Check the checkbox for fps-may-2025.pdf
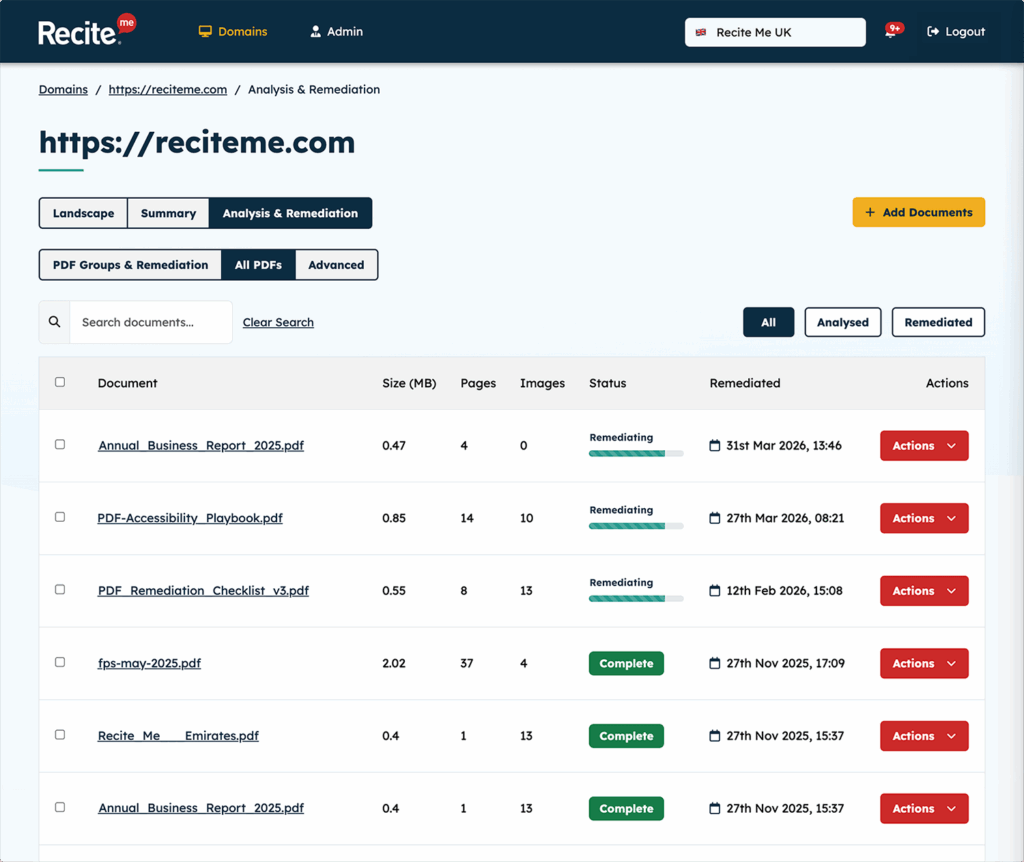 59,662
